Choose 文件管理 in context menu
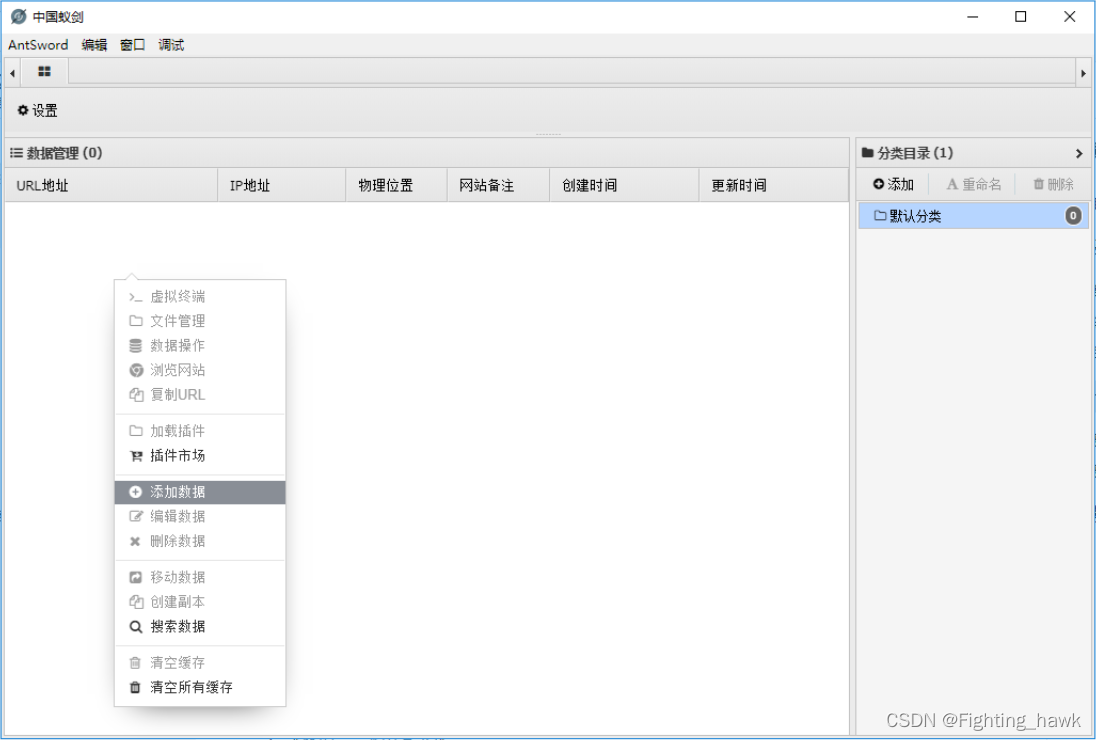The width and height of the screenshot is (1096, 740). (x=200, y=321)
